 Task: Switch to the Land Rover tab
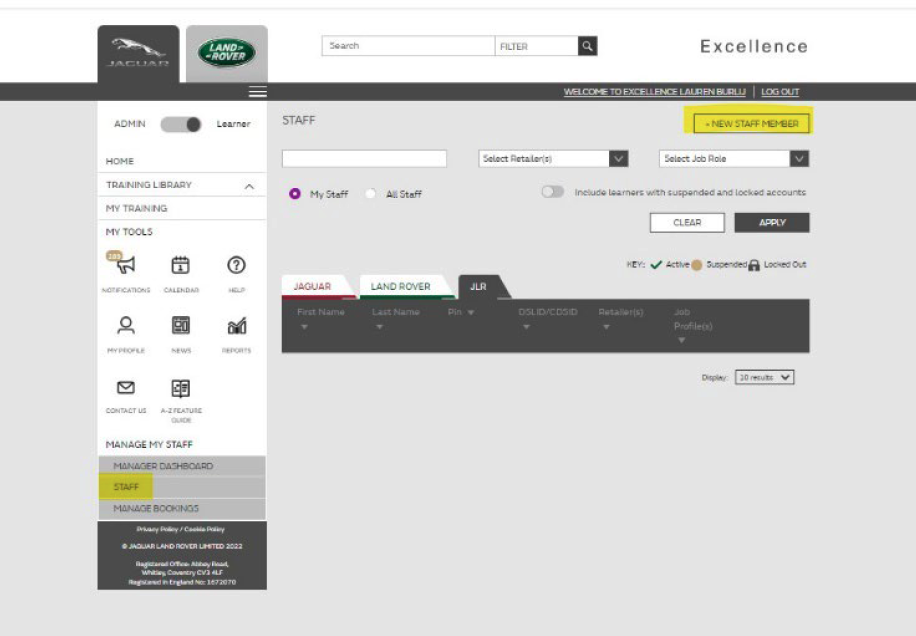click(x=400, y=287)
